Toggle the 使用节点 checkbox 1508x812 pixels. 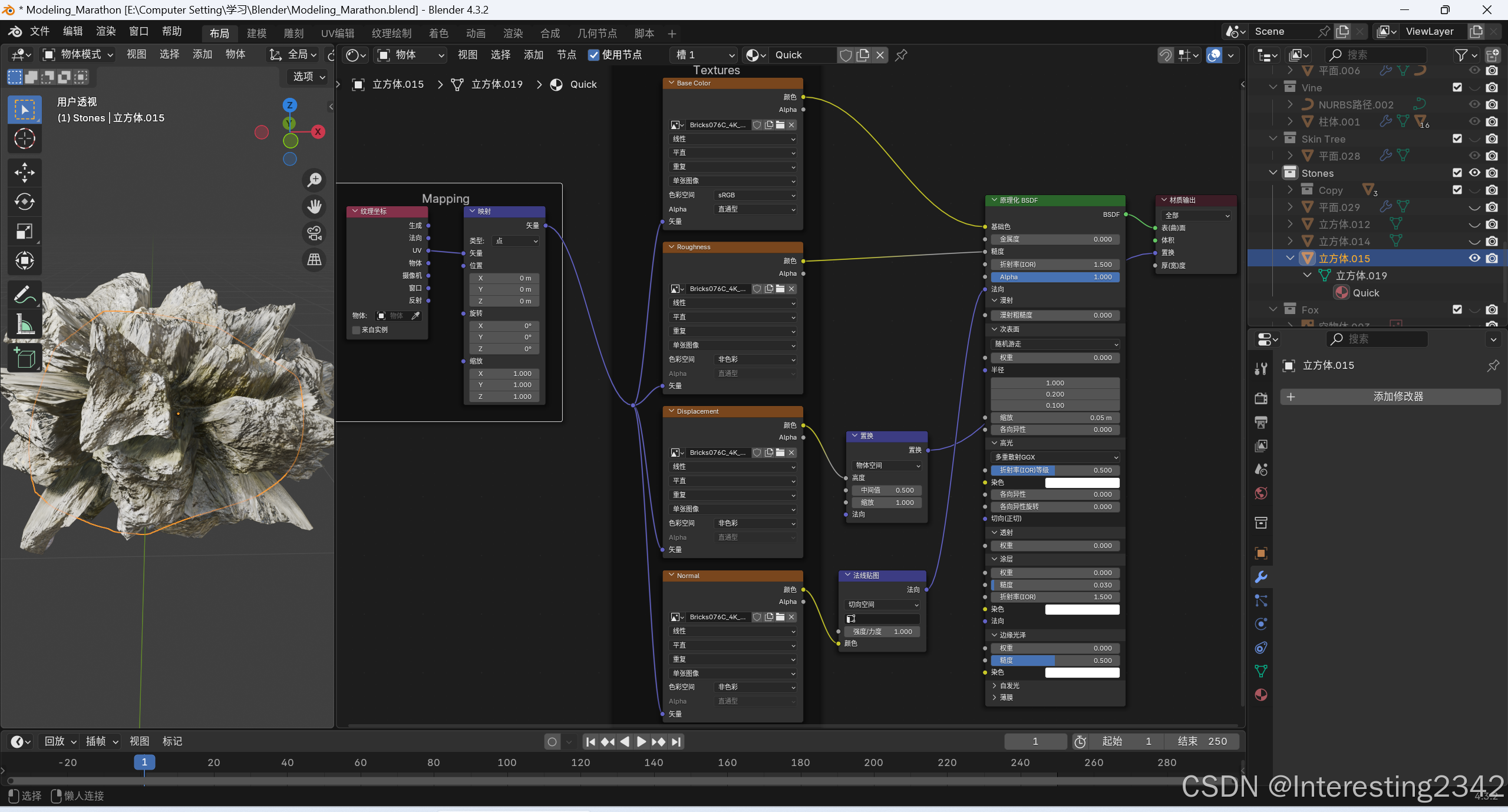pos(593,55)
